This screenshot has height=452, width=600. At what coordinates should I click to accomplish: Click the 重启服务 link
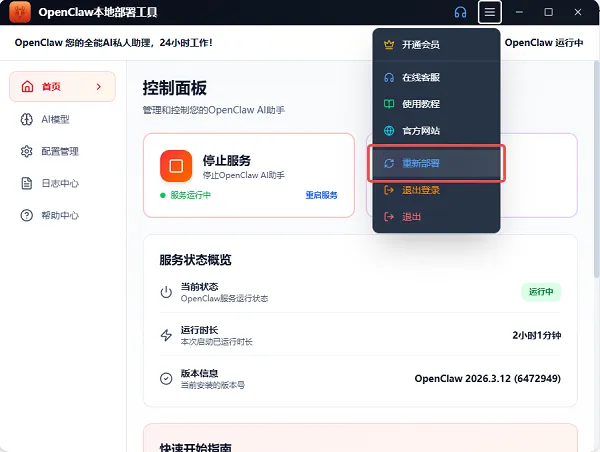point(321,195)
